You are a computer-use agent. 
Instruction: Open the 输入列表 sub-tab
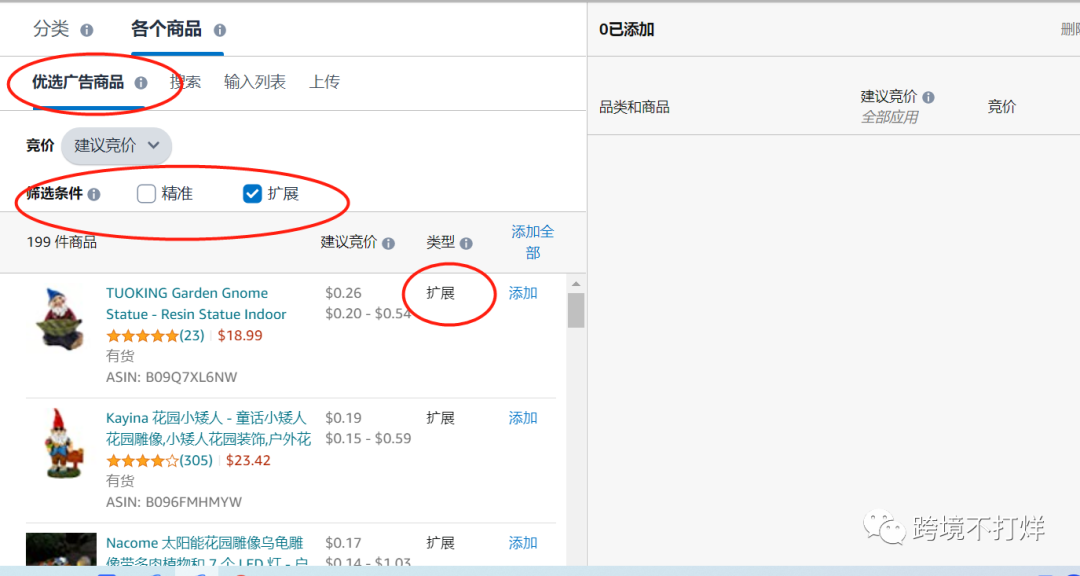[255, 83]
